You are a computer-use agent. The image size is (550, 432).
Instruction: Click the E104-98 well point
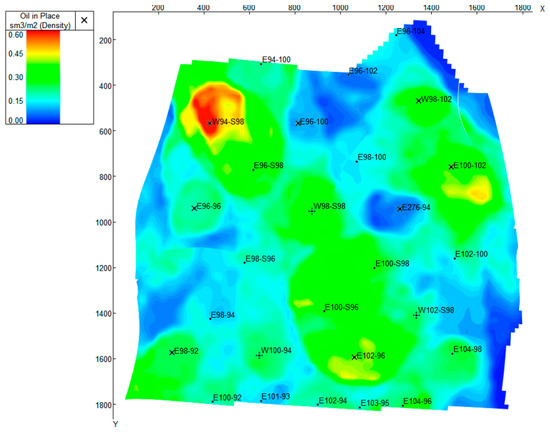[452, 354]
